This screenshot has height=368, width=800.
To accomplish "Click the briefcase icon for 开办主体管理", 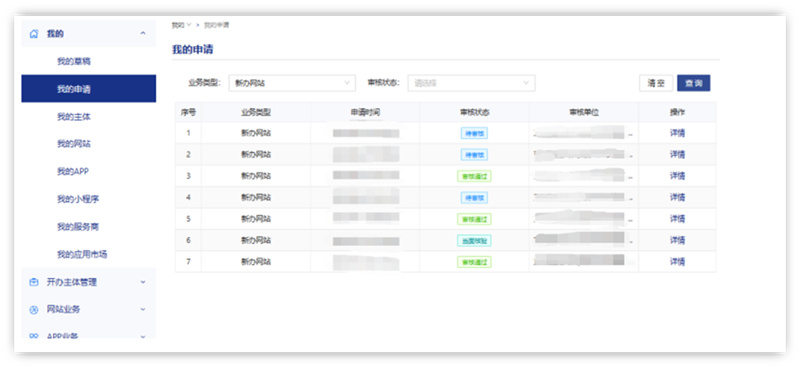I will tap(34, 282).
